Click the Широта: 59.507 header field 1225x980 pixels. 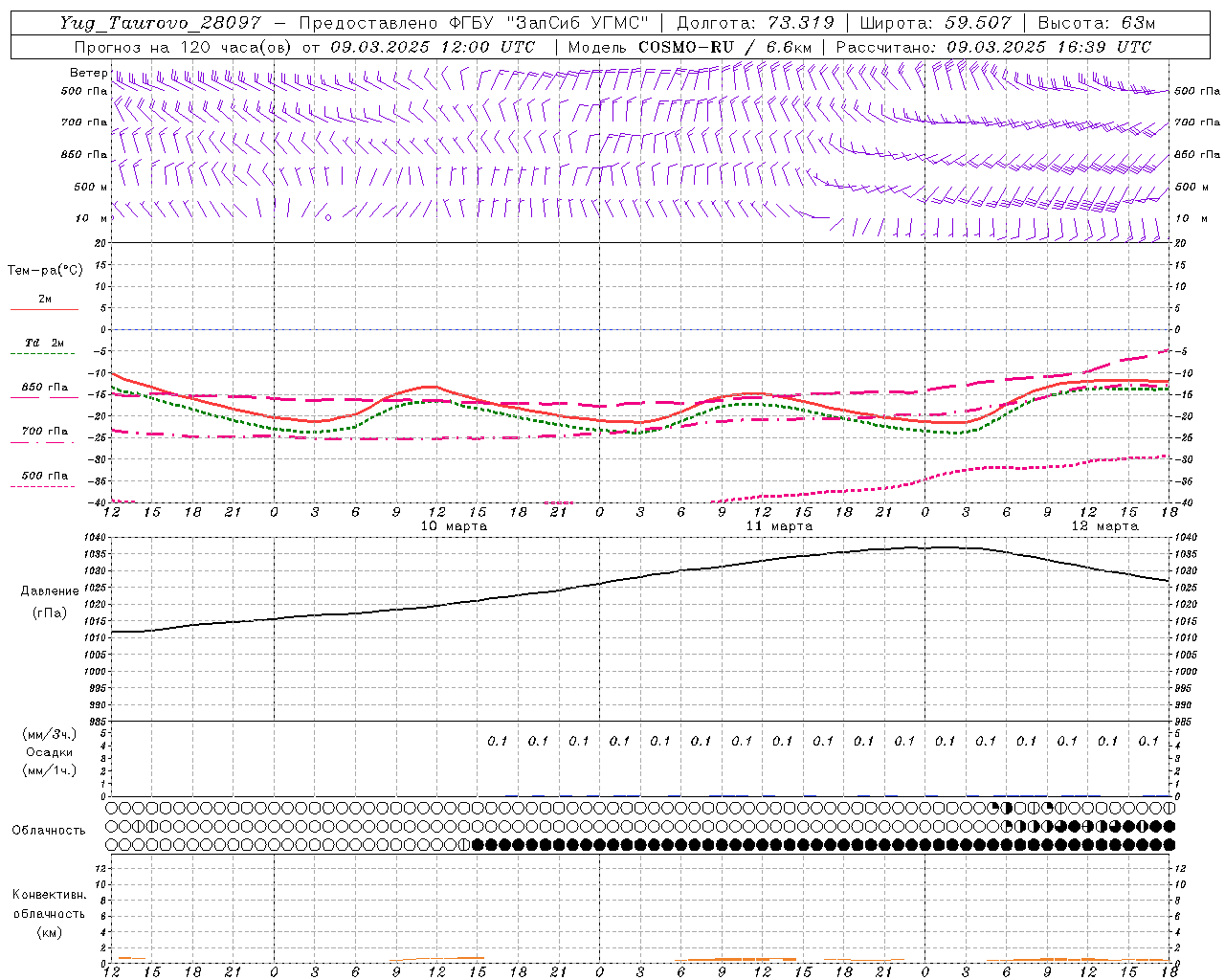[935, 23]
